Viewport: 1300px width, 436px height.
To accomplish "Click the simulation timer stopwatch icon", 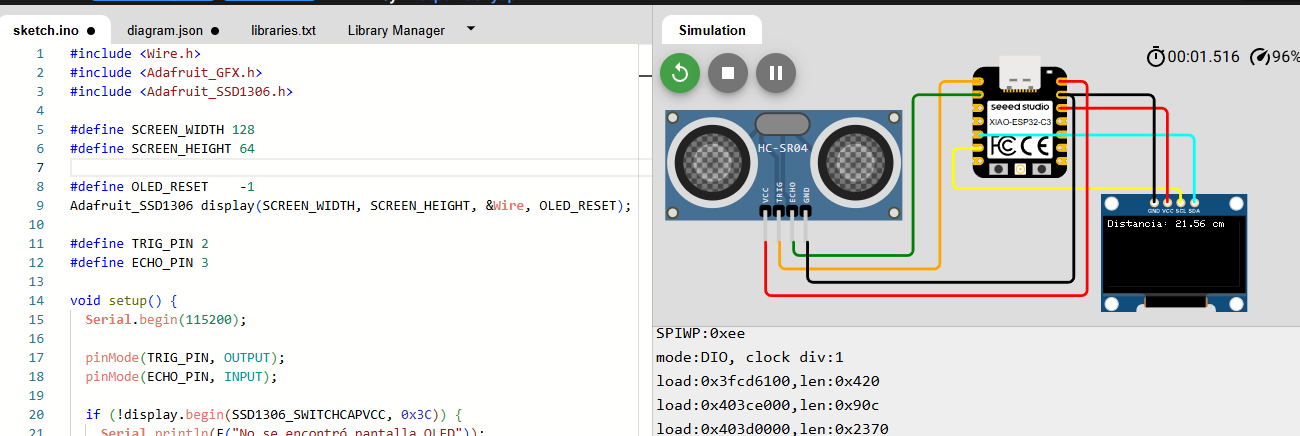I will (x=1156, y=56).
